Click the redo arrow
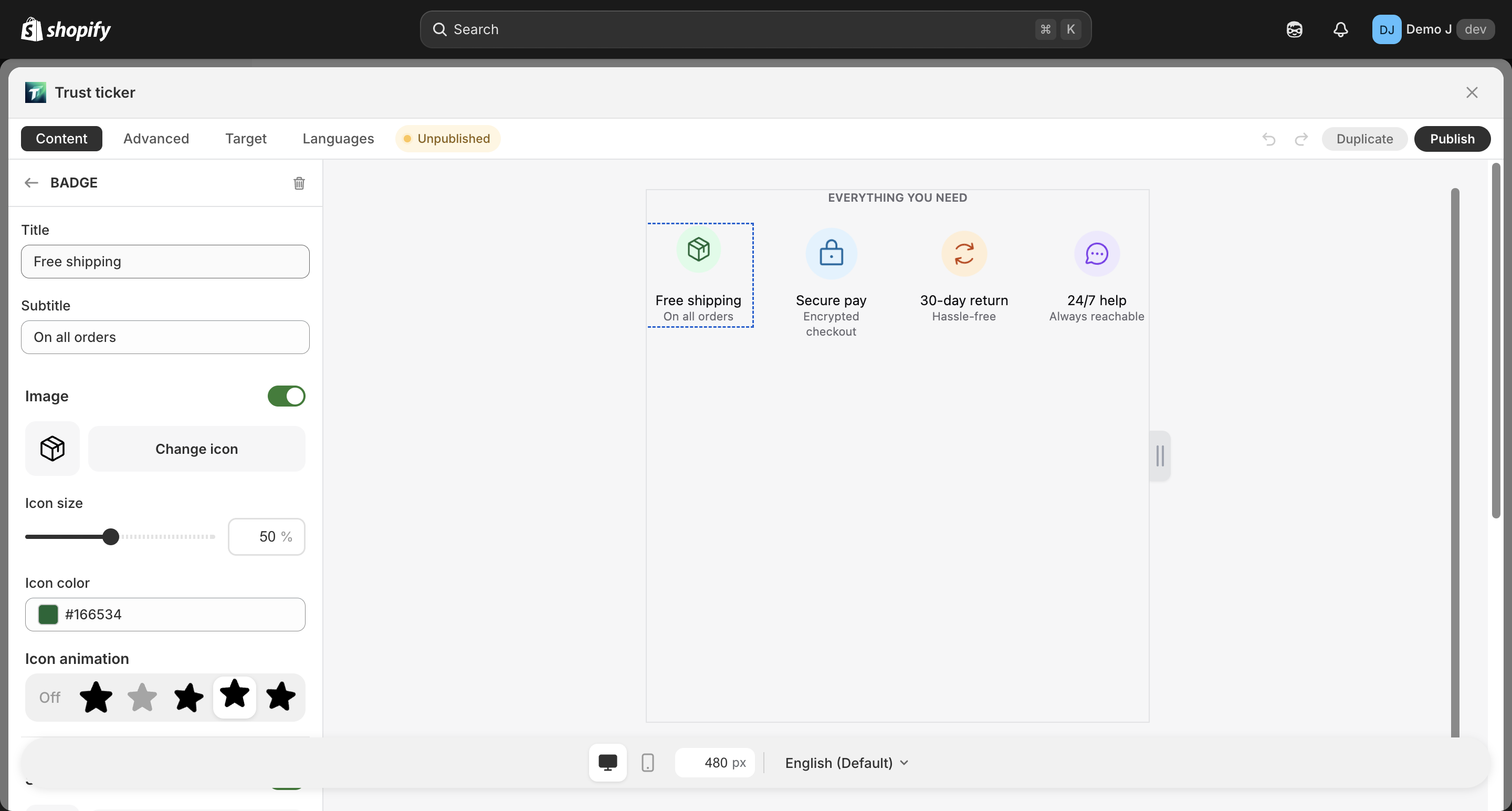The image size is (1512, 811). click(x=1301, y=139)
